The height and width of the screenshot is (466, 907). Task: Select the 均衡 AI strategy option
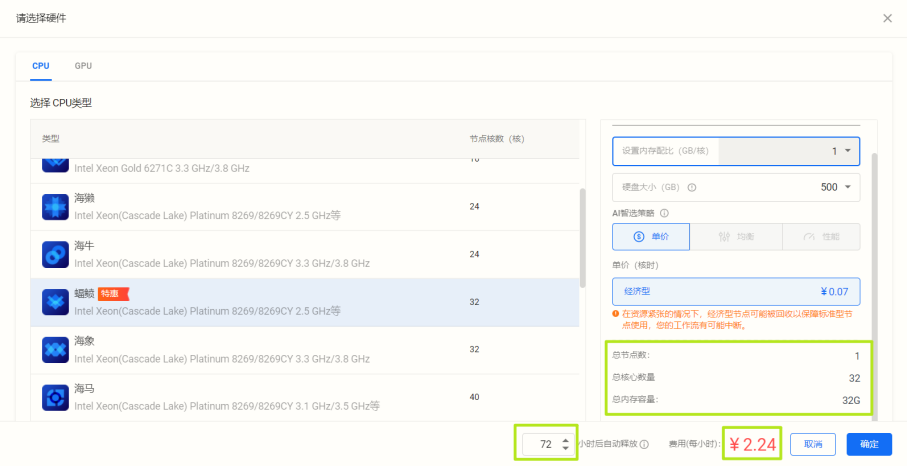pos(736,236)
